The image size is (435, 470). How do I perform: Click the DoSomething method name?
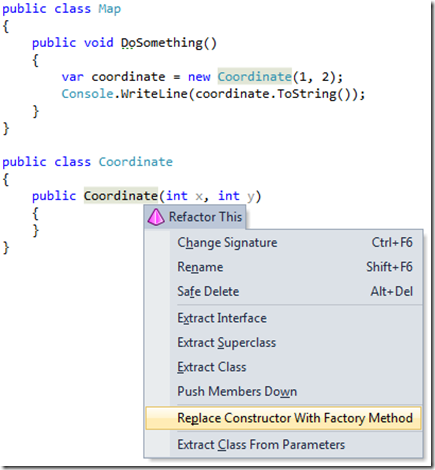[x=162, y=43]
